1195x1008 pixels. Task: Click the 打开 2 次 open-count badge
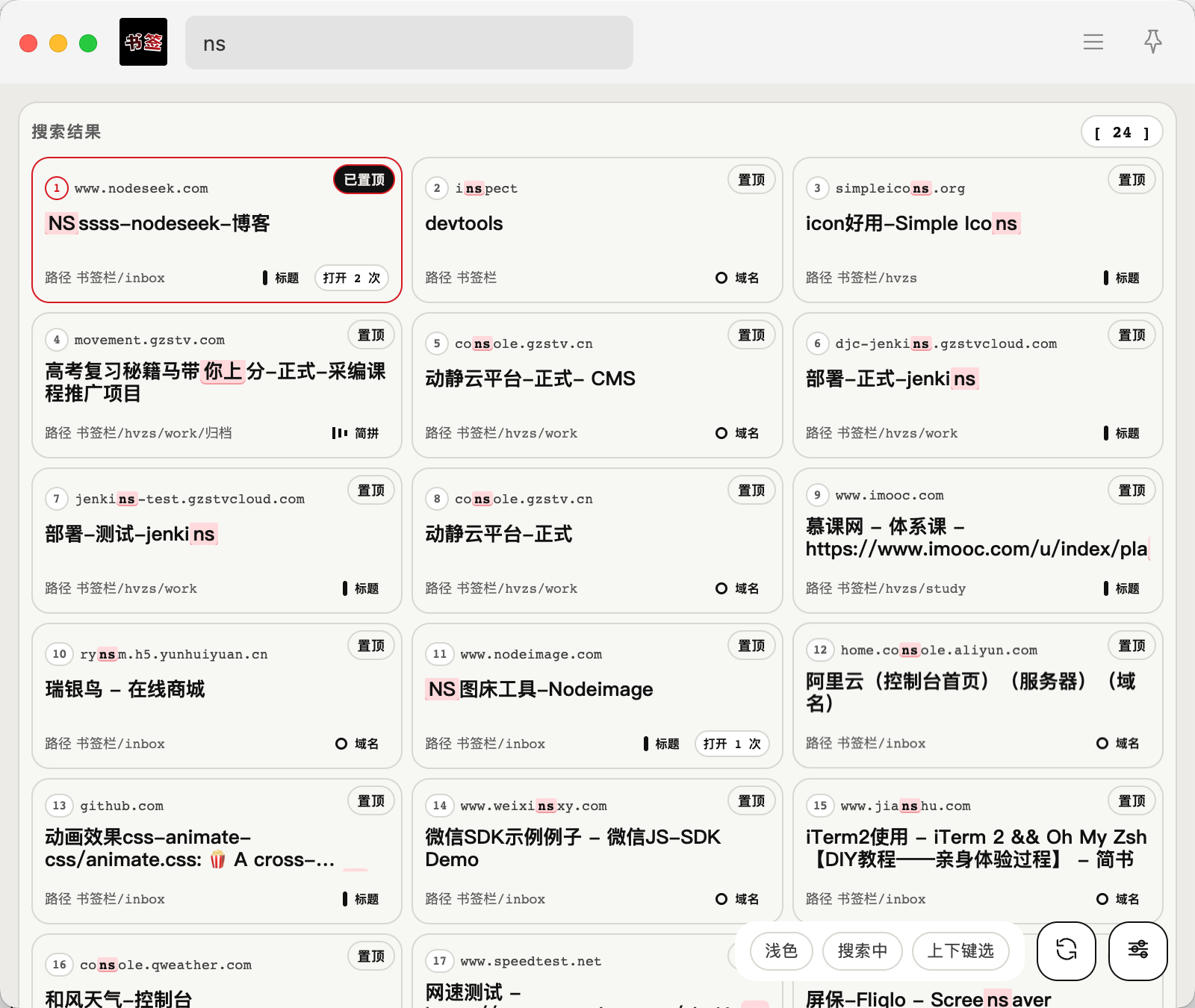352,278
